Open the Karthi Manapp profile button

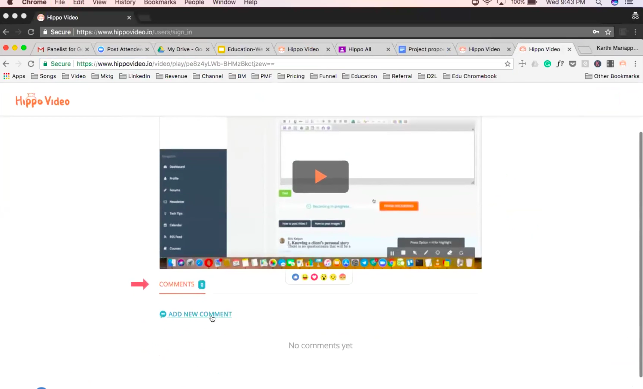617,48
